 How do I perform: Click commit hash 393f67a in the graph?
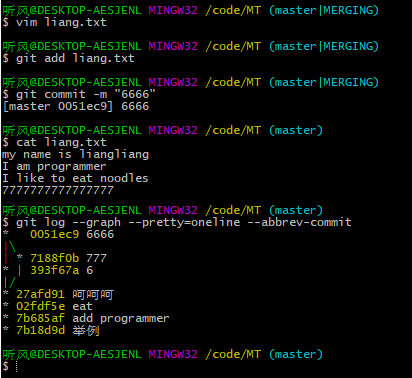pyautogui.click(x=55, y=270)
